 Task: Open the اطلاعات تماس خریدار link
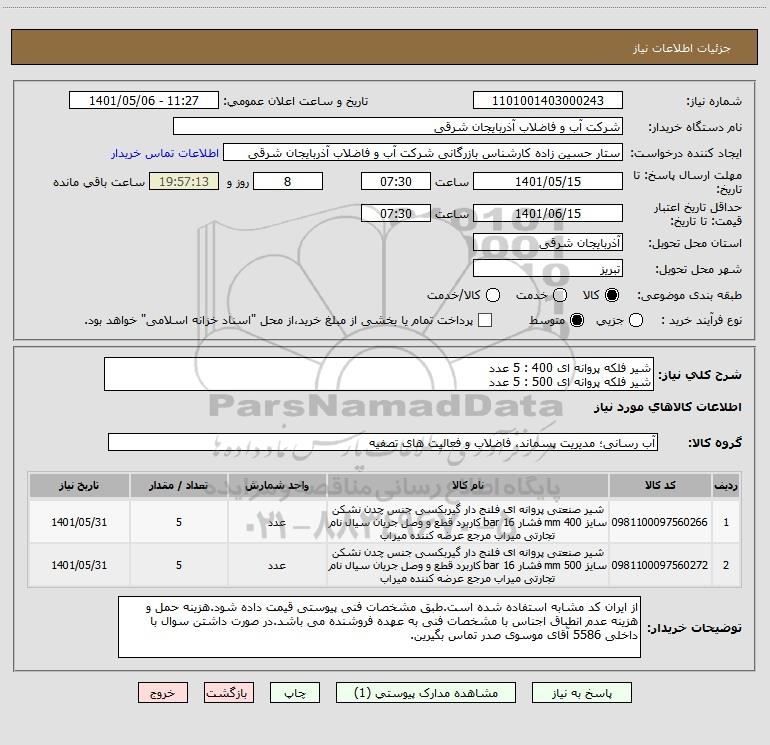click(165, 153)
